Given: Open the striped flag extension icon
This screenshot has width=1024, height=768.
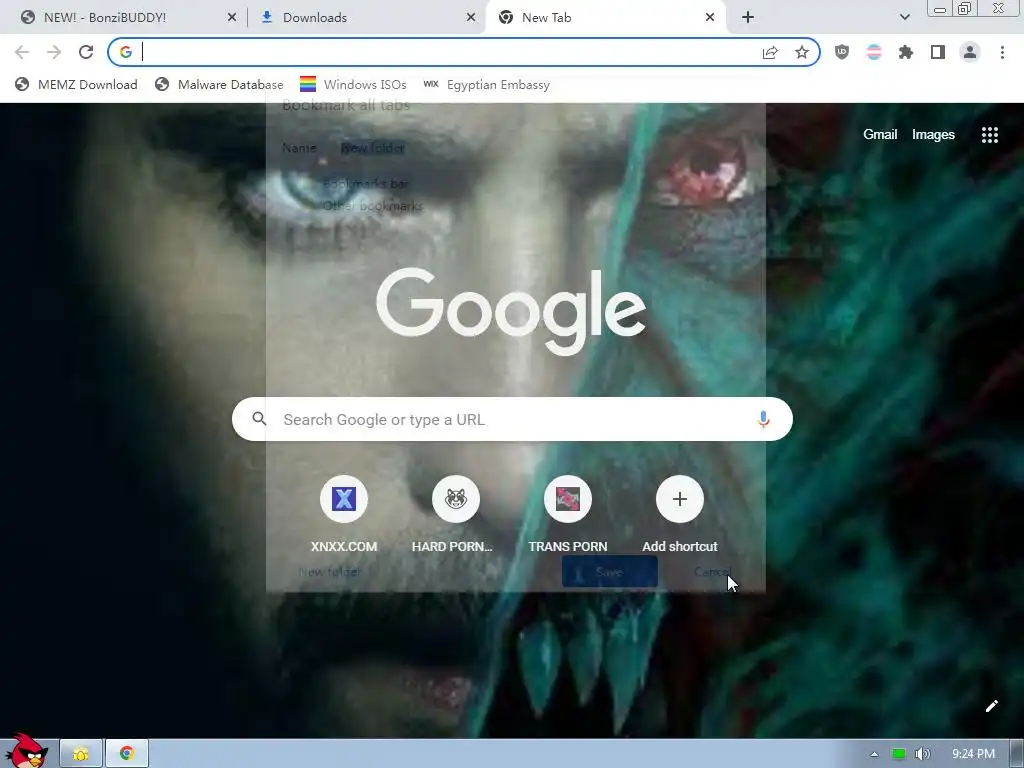Looking at the screenshot, I should point(874,52).
